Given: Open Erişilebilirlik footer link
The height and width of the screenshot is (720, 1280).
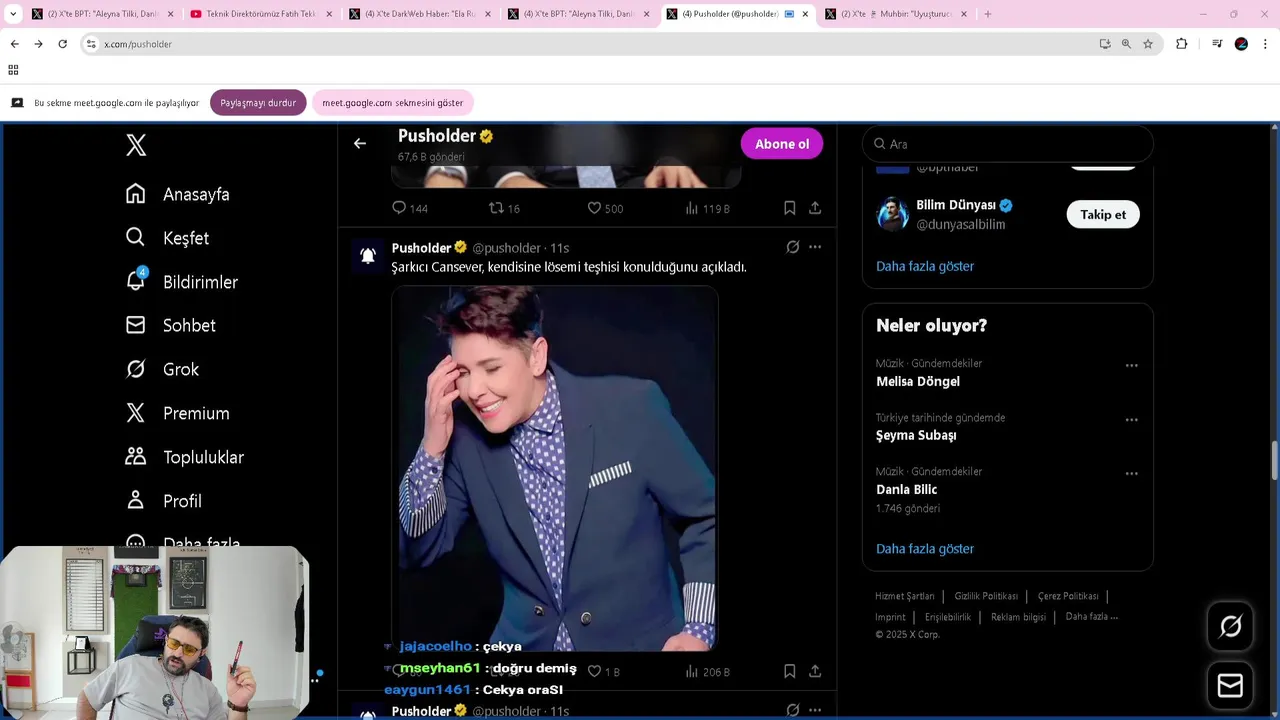Looking at the screenshot, I should [x=948, y=617].
